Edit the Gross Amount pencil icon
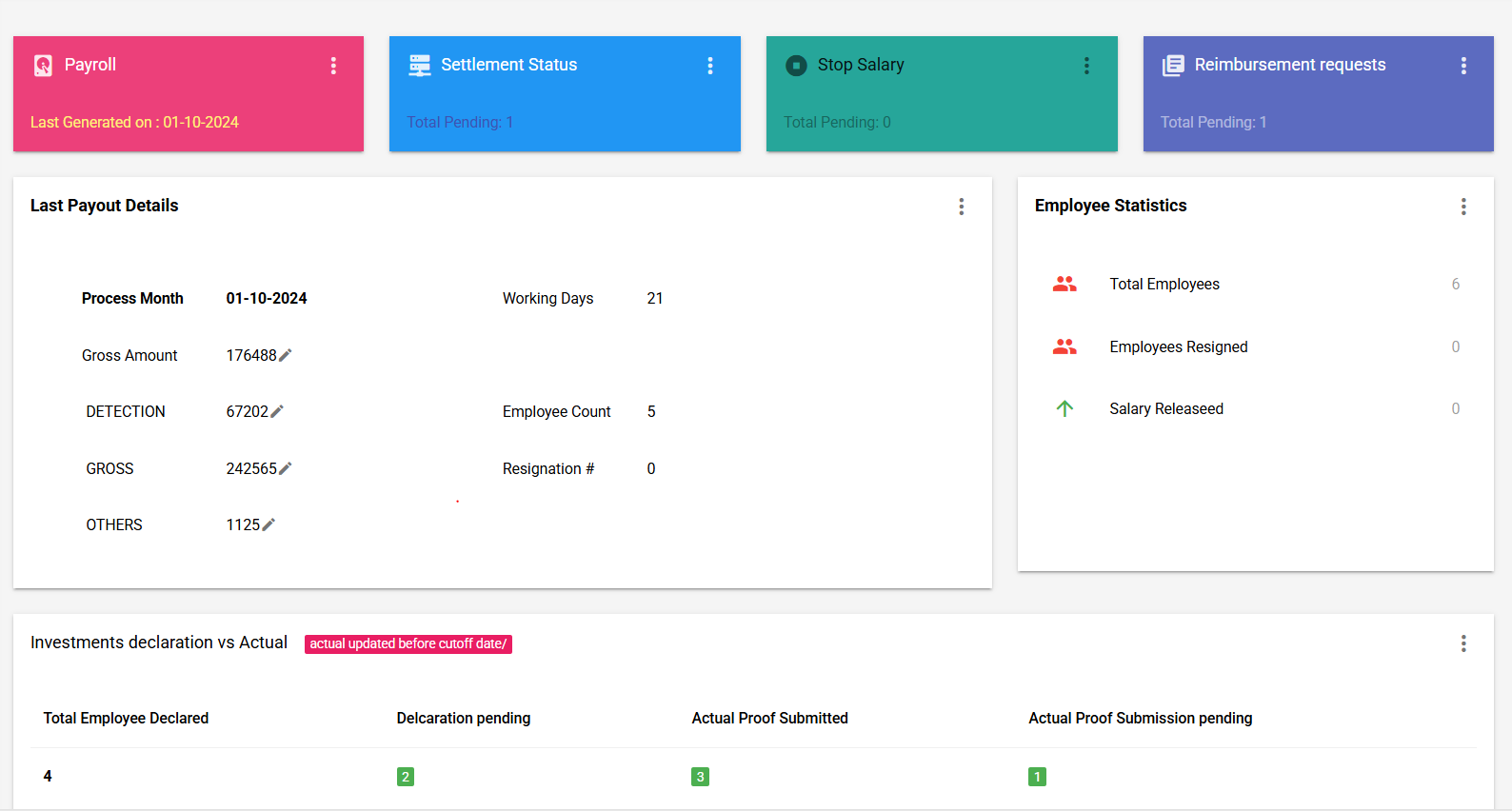This screenshot has width=1512, height=811. click(285, 355)
